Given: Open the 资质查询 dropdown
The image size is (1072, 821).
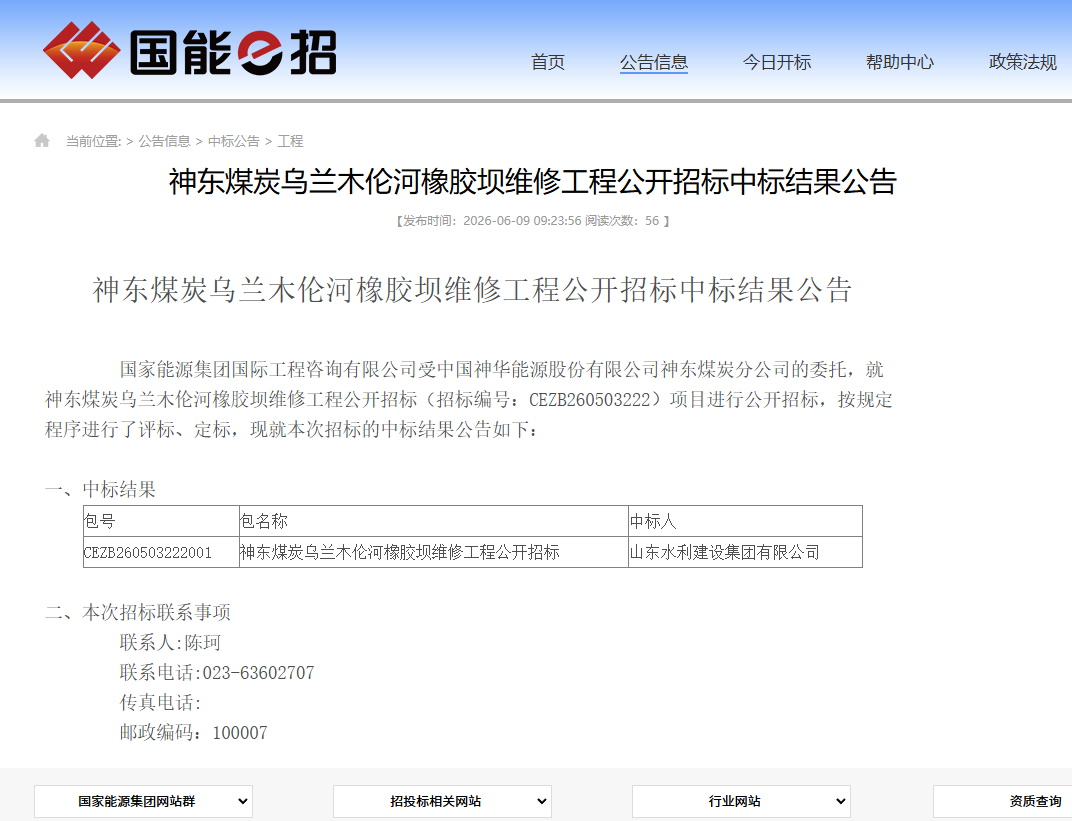Looking at the screenshot, I should click(1003, 801).
